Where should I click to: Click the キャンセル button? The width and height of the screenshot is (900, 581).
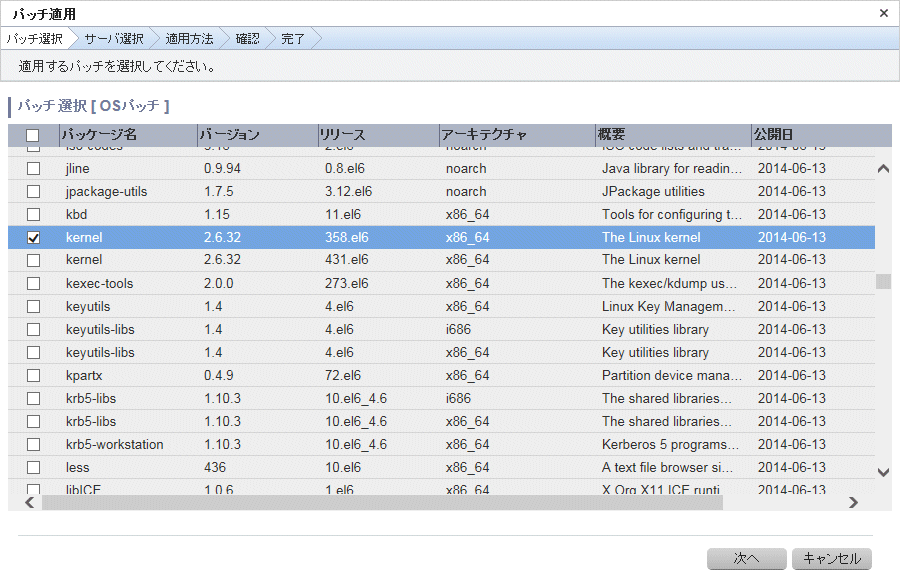(832, 559)
